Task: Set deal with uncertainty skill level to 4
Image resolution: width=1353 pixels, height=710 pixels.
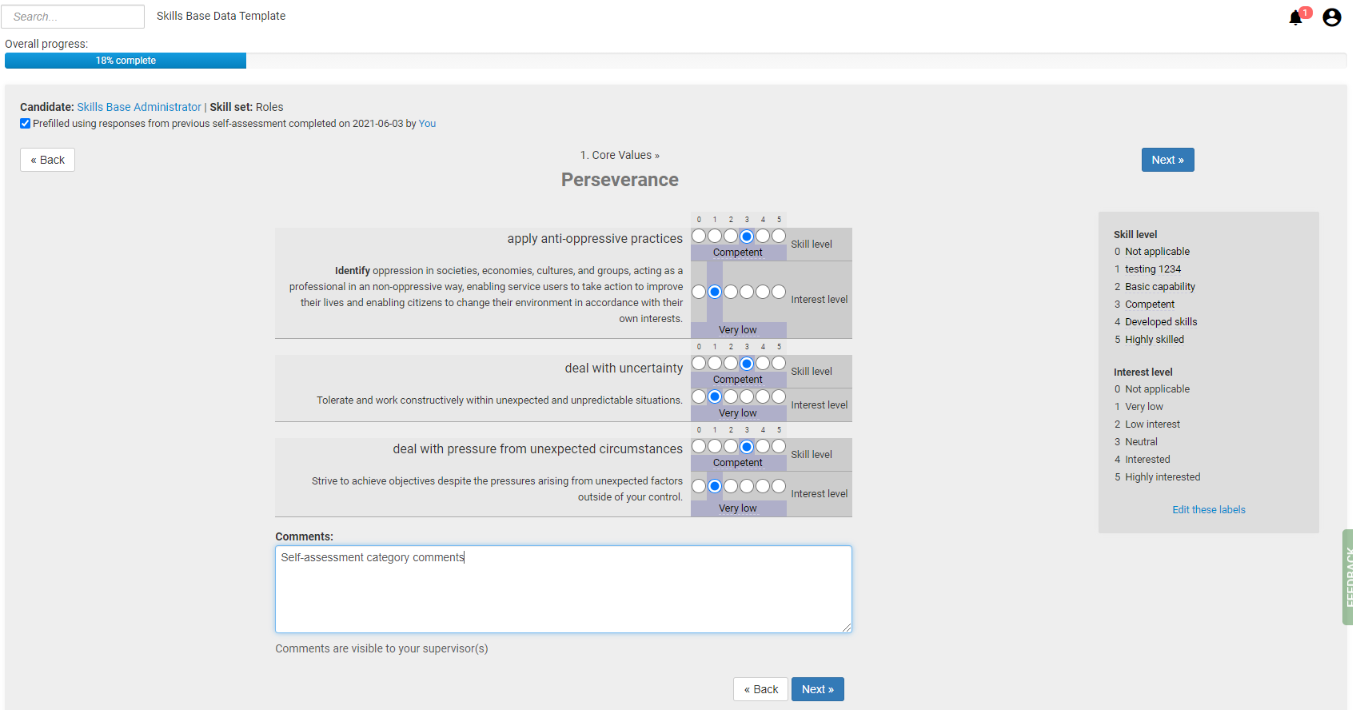Action: (762, 363)
